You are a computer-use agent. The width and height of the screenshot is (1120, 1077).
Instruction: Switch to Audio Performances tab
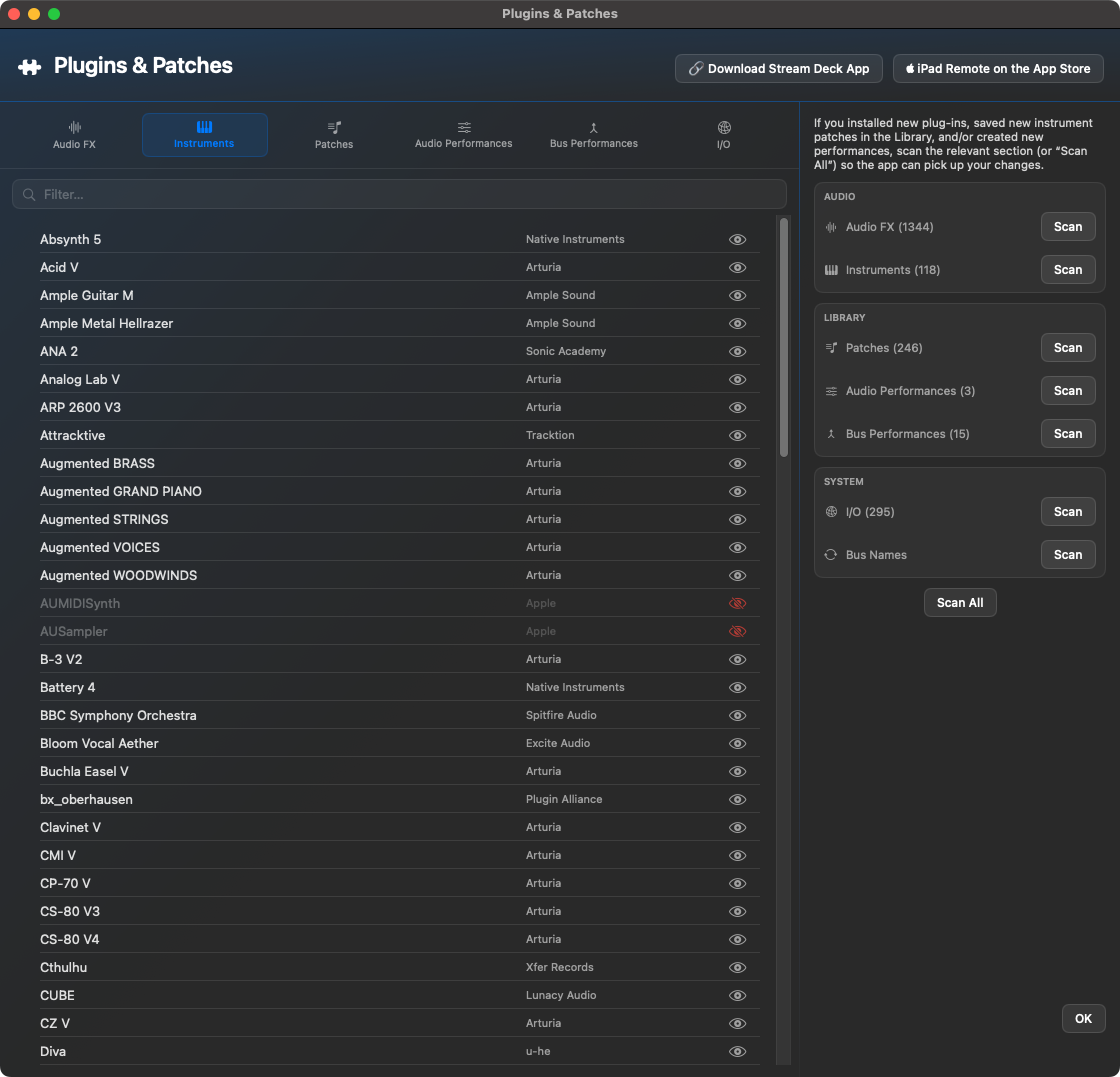(464, 135)
